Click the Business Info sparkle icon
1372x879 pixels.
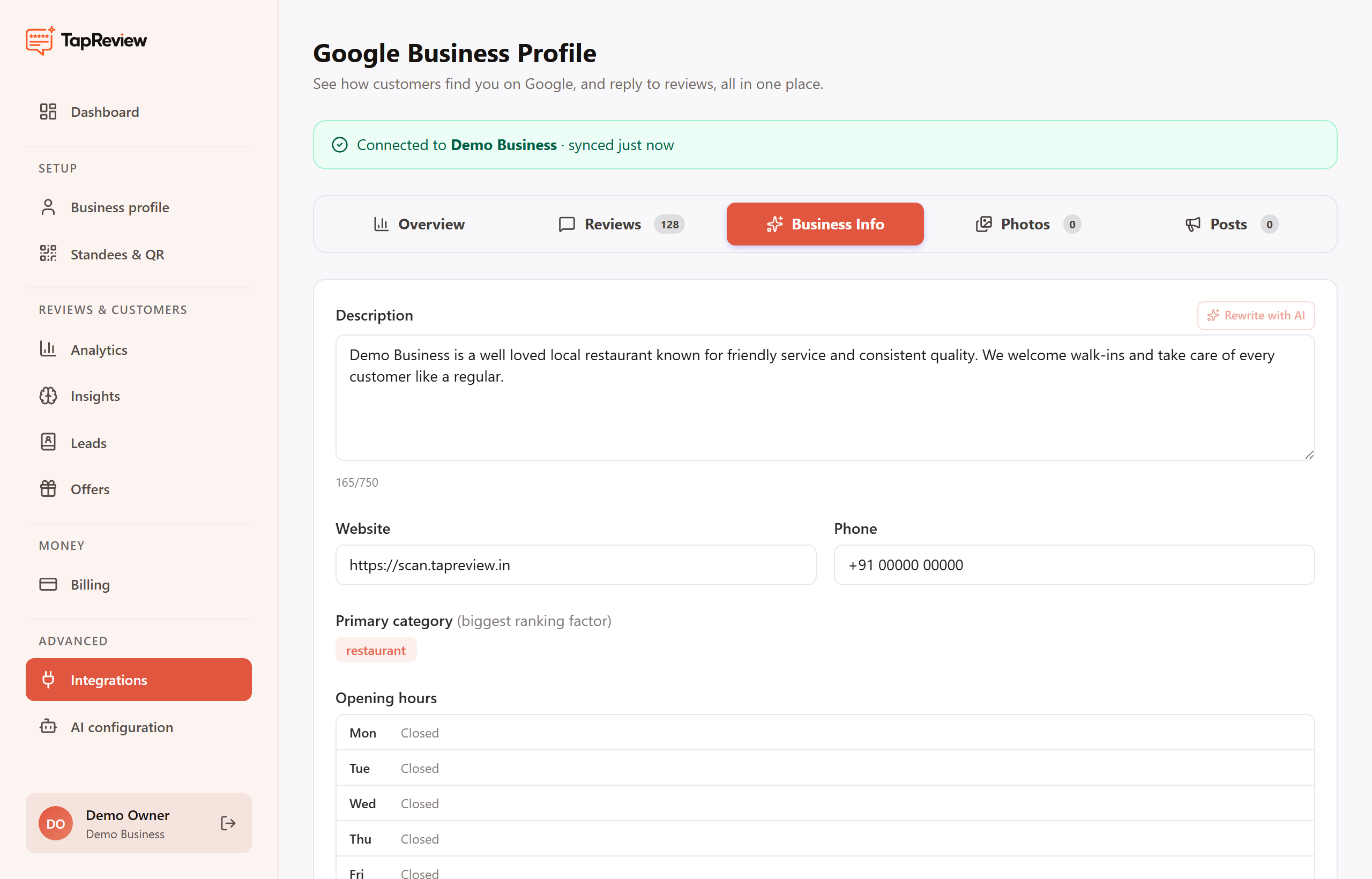(774, 225)
